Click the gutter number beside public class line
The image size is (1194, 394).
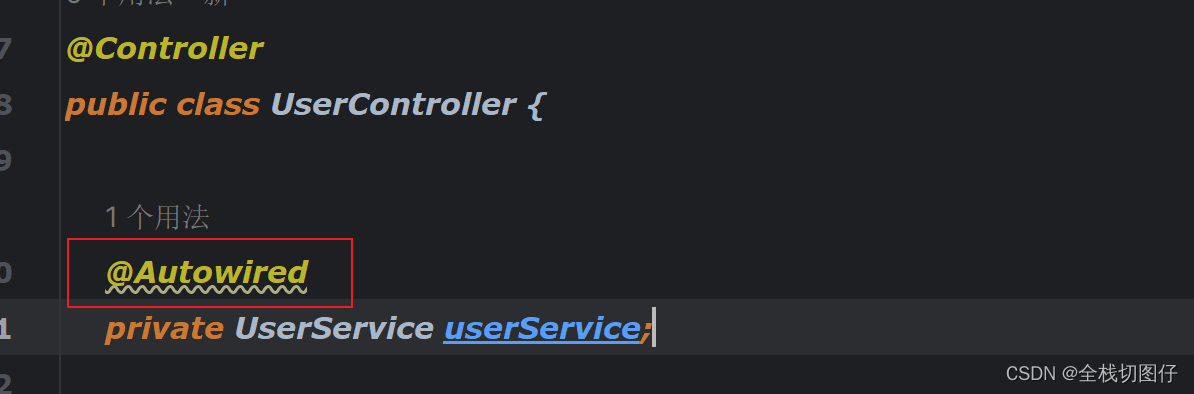coord(5,104)
